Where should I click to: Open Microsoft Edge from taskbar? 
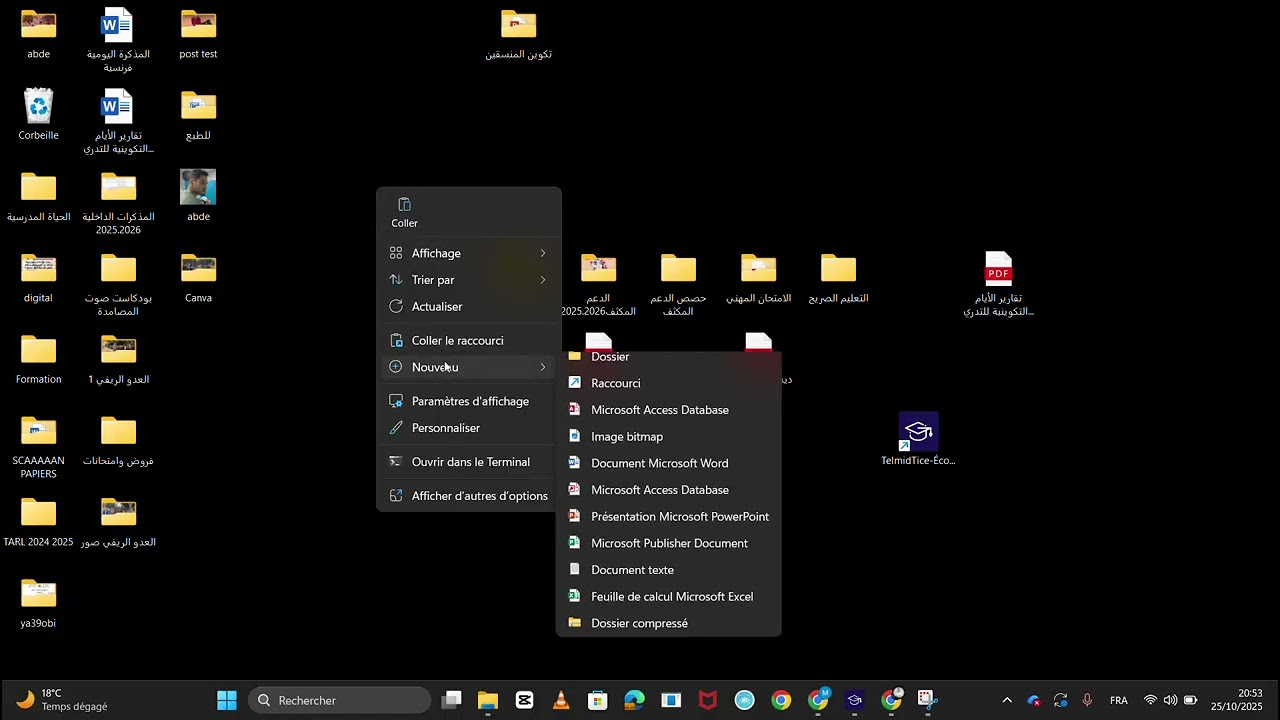click(x=634, y=700)
